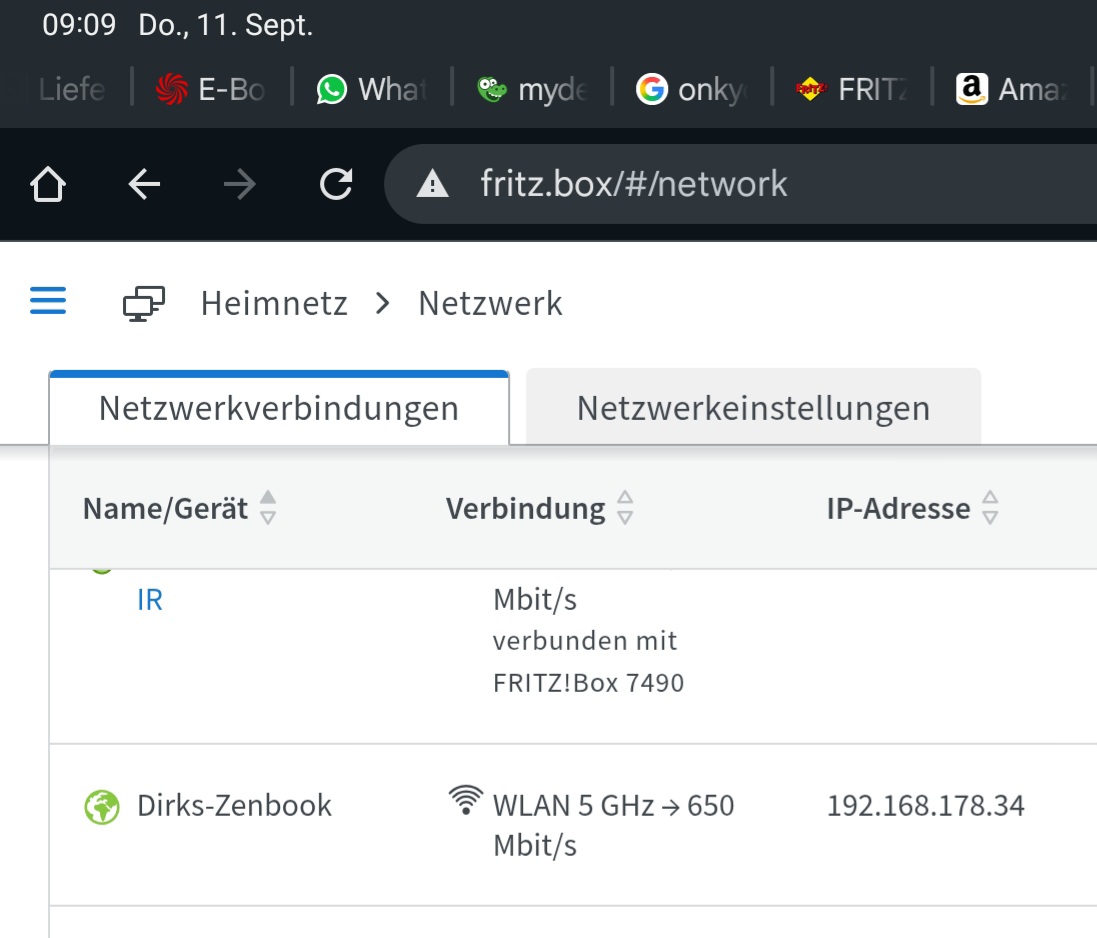The width and height of the screenshot is (1097, 938).
Task: Click the browser forward arrow
Action: (240, 184)
